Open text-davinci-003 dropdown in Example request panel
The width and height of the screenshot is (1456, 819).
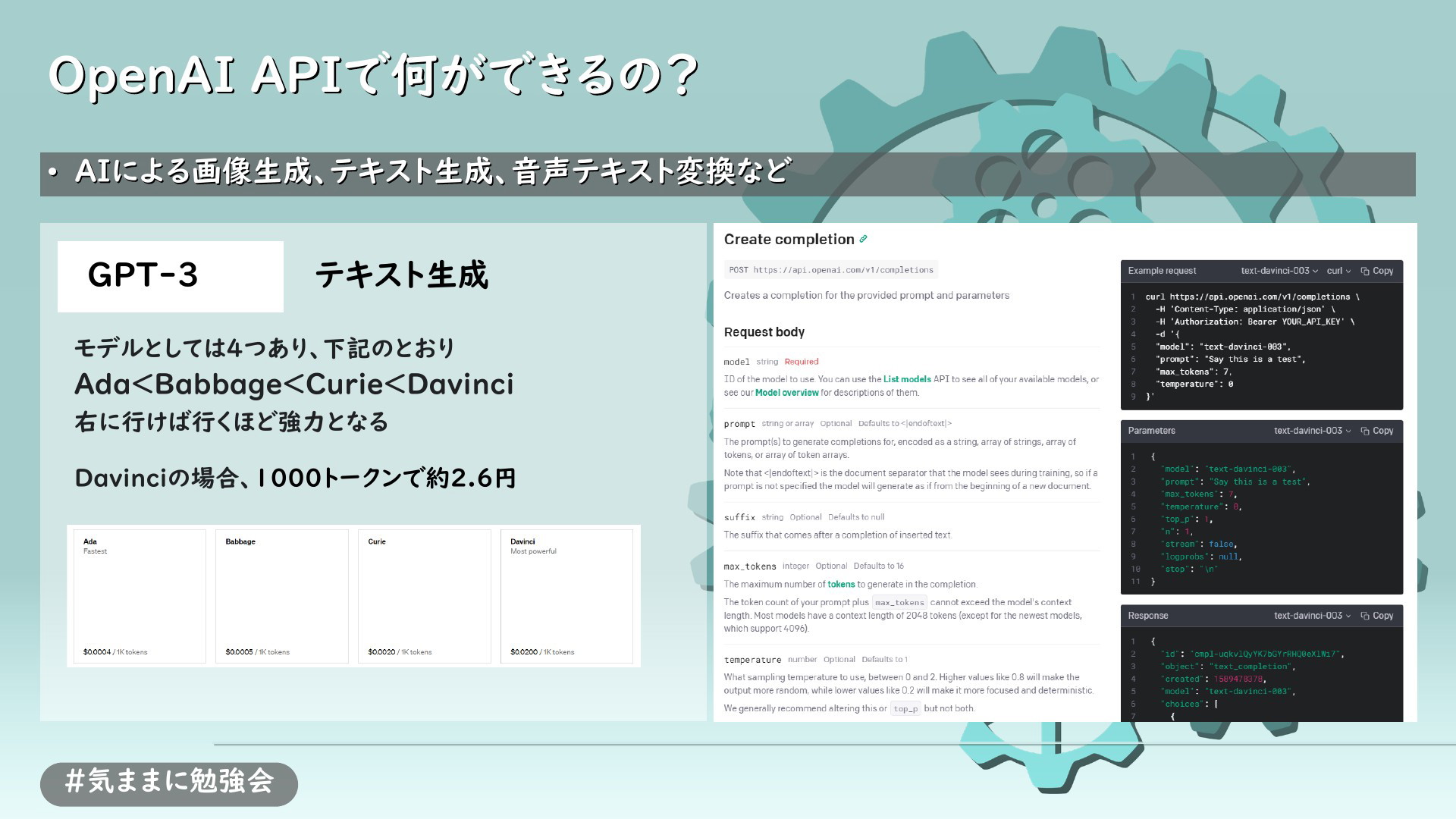pyautogui.click(x=1279, y=271)
